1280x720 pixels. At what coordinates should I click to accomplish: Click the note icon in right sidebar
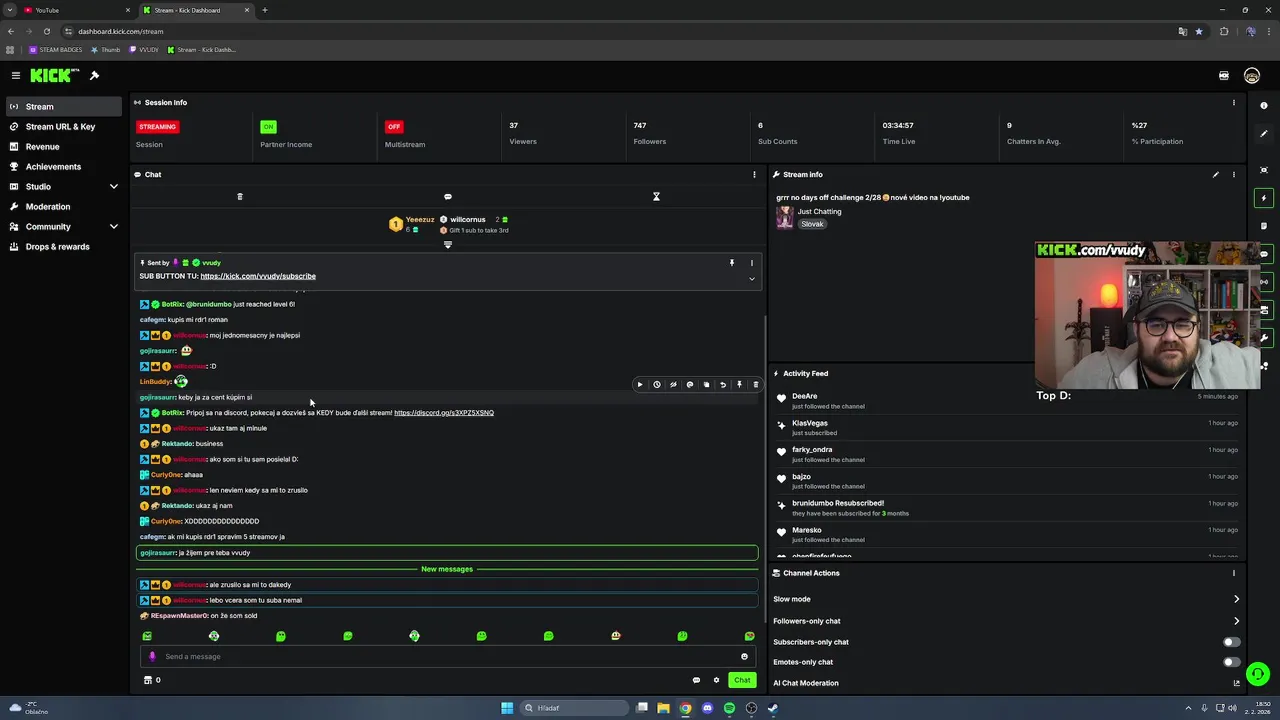[1264, 226]
